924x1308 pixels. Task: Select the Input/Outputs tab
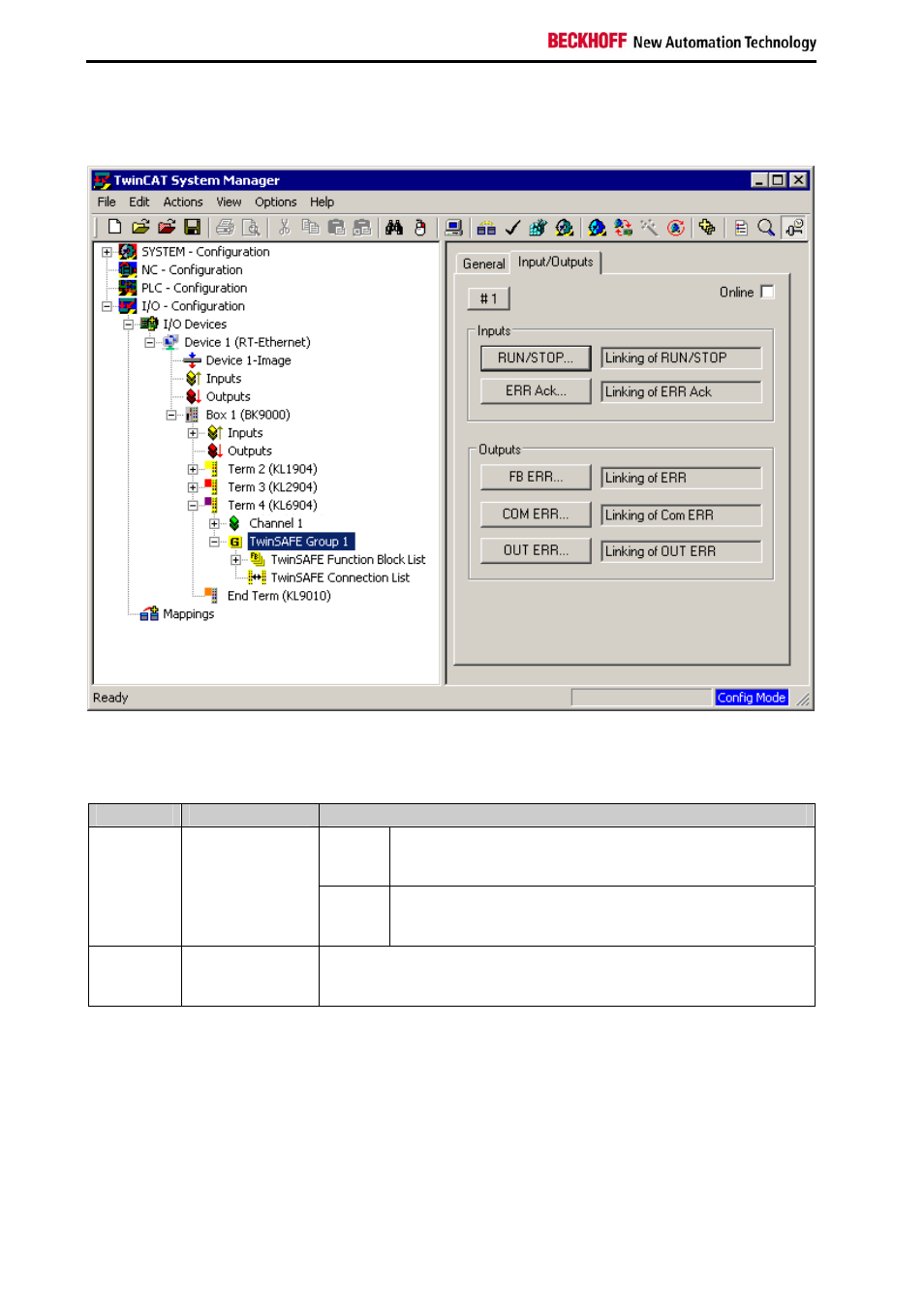[556, 262]
